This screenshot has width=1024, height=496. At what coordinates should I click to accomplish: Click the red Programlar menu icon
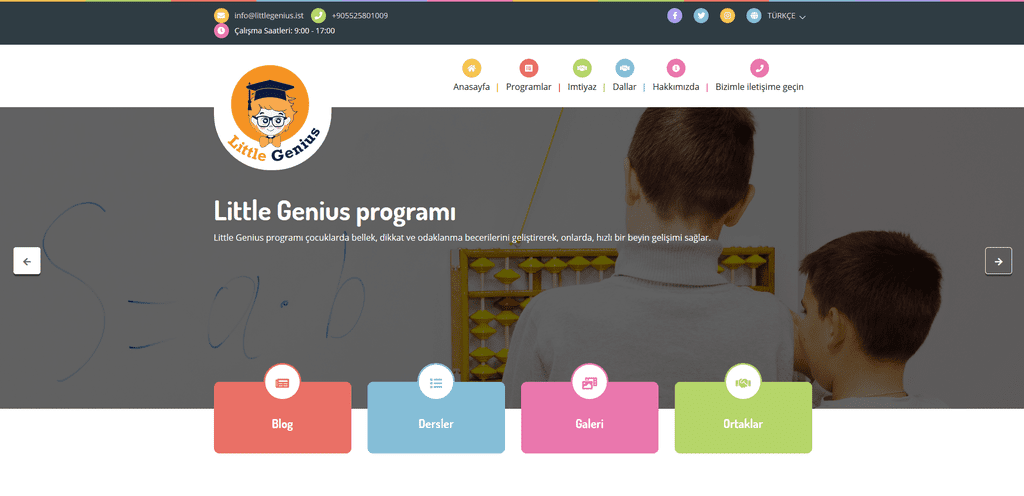[x=529, y=68]
